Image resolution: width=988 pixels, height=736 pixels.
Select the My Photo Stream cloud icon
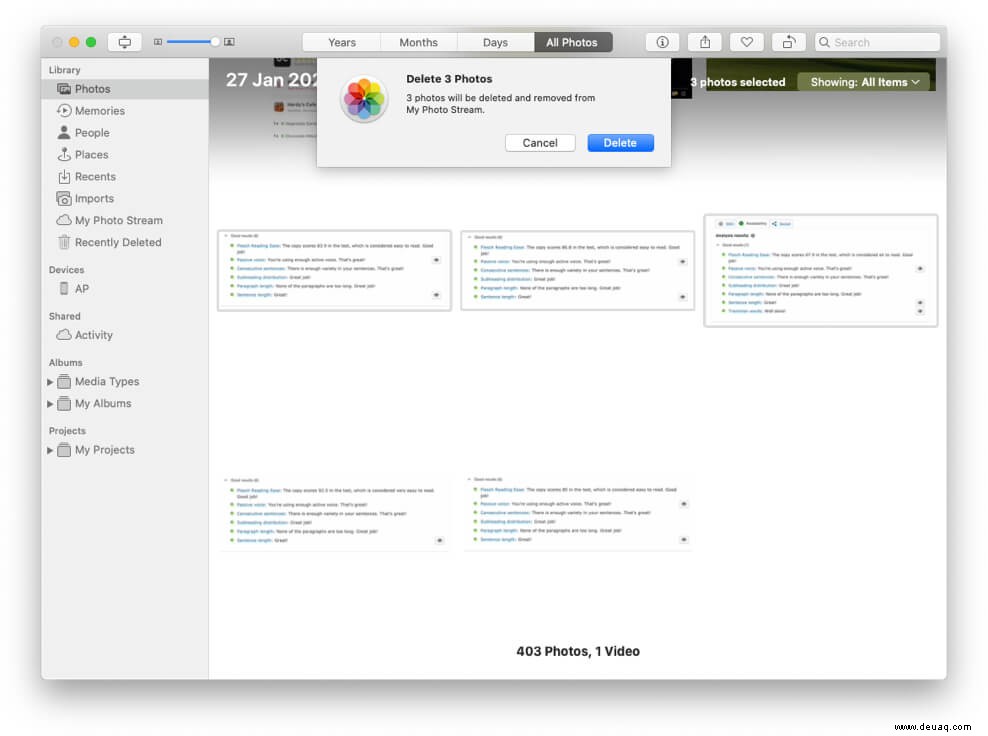tap(64, 220)
